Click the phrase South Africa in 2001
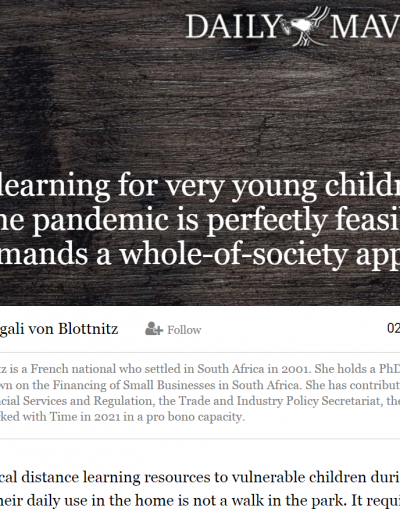The image size is (400, 516). tap(253, 369)
